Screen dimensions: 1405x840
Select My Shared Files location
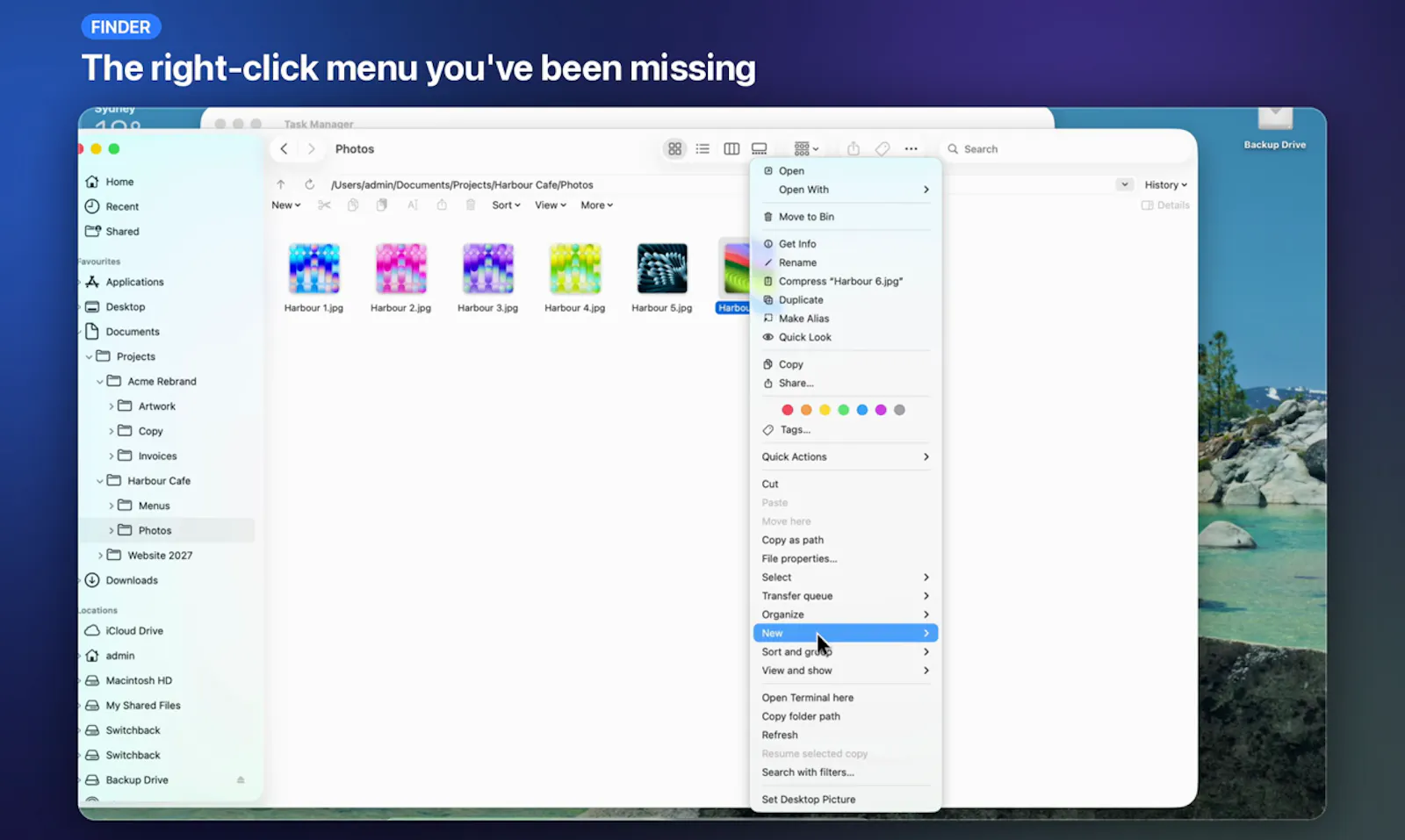tap(132, 706)
